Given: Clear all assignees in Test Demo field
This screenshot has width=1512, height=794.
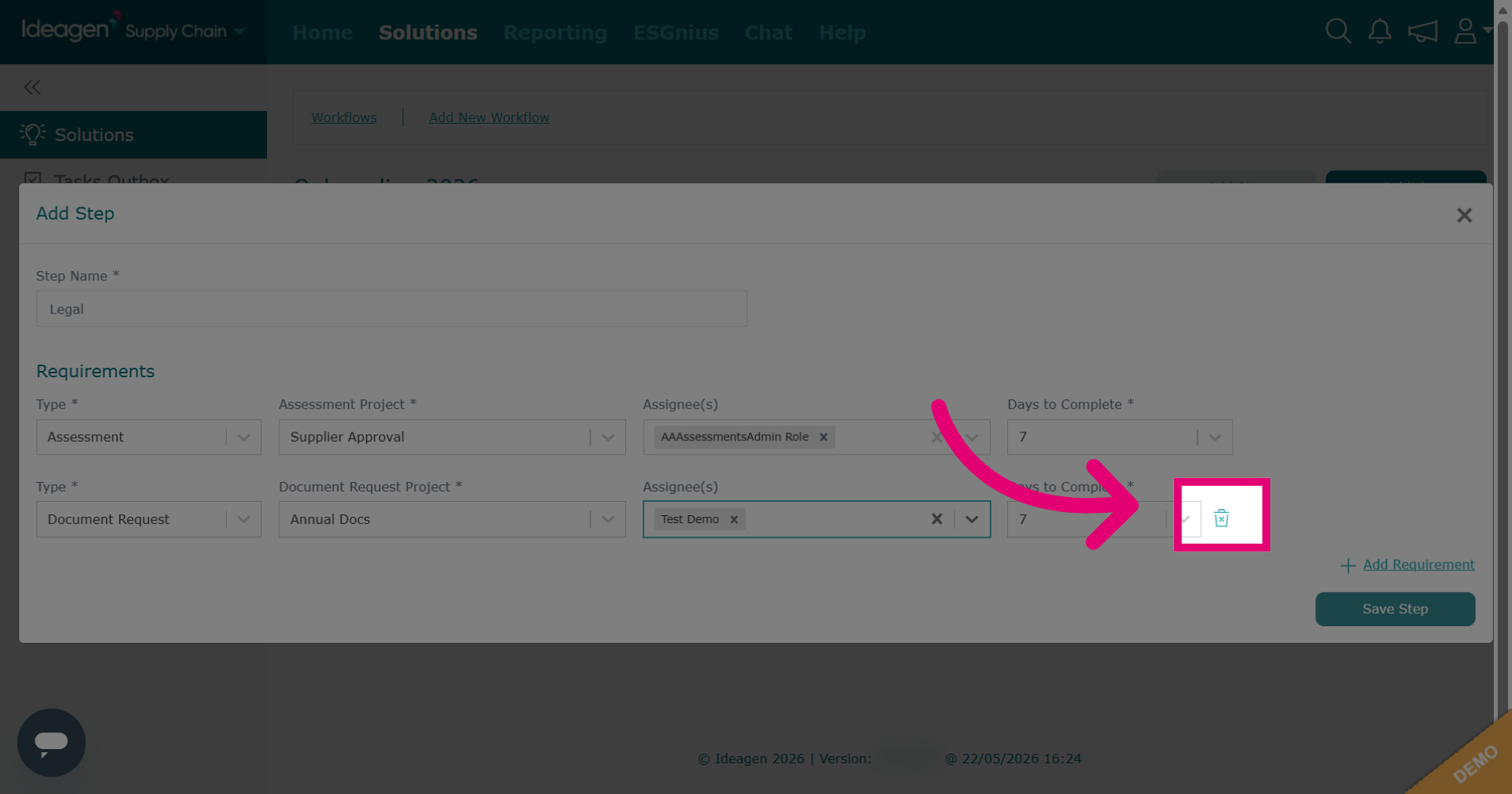Looking at the screenshot, I should [937, 519].
